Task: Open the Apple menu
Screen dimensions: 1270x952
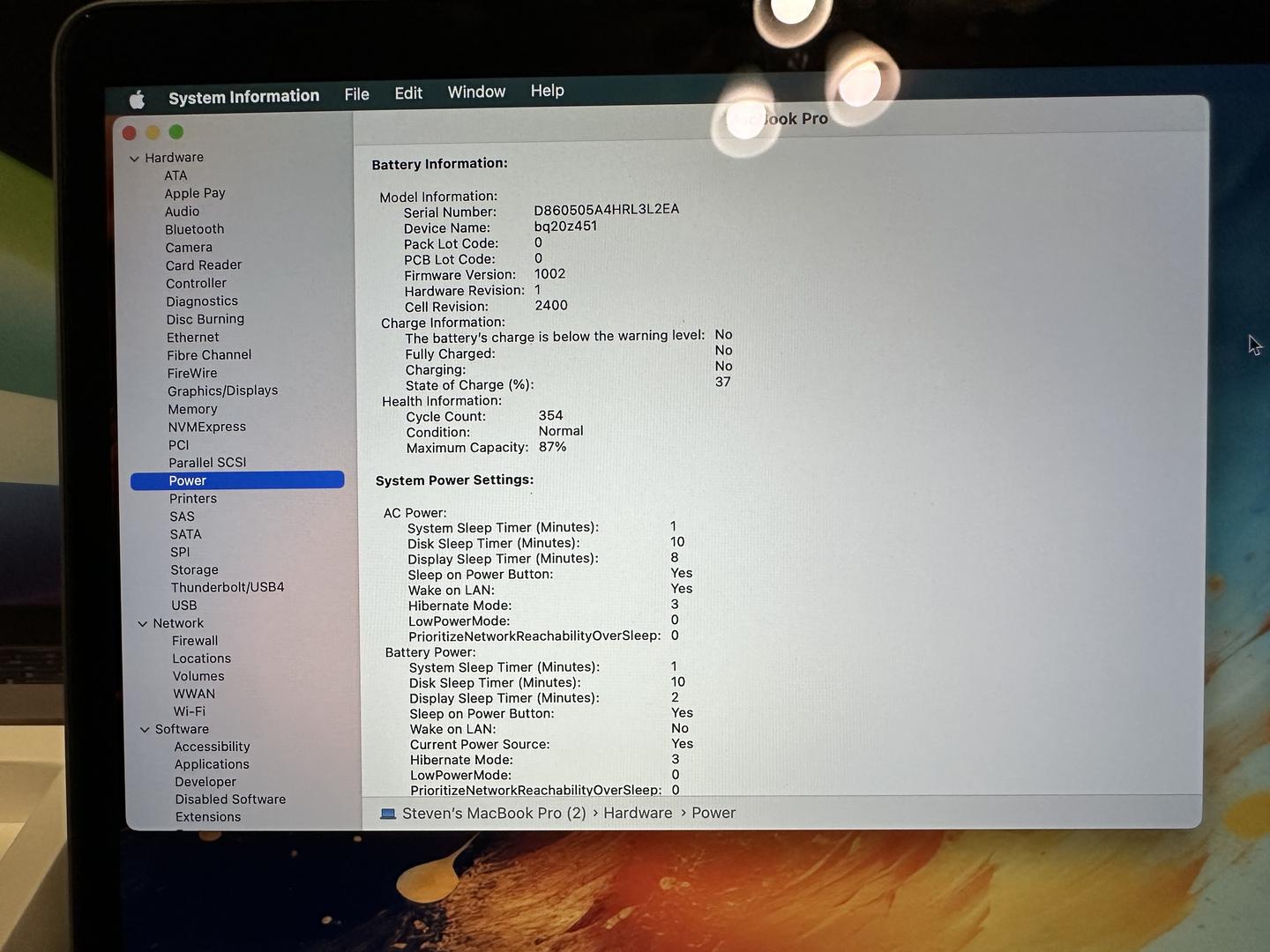Action: tap(137, 100)
